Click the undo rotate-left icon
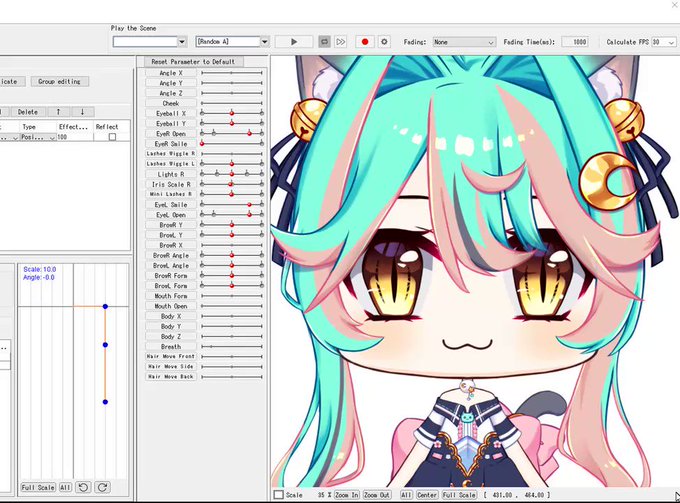680x503 pixels. (x=83, y=487)
